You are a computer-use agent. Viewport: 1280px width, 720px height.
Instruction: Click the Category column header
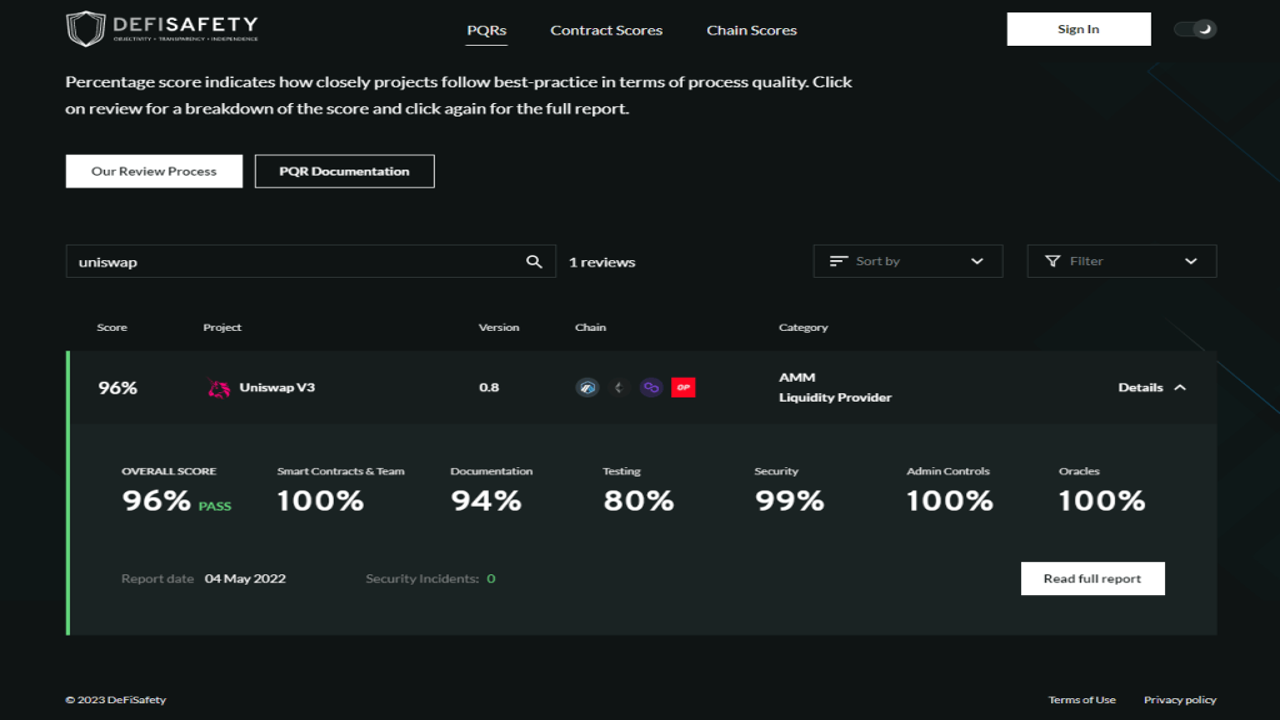tap(803, 327)
